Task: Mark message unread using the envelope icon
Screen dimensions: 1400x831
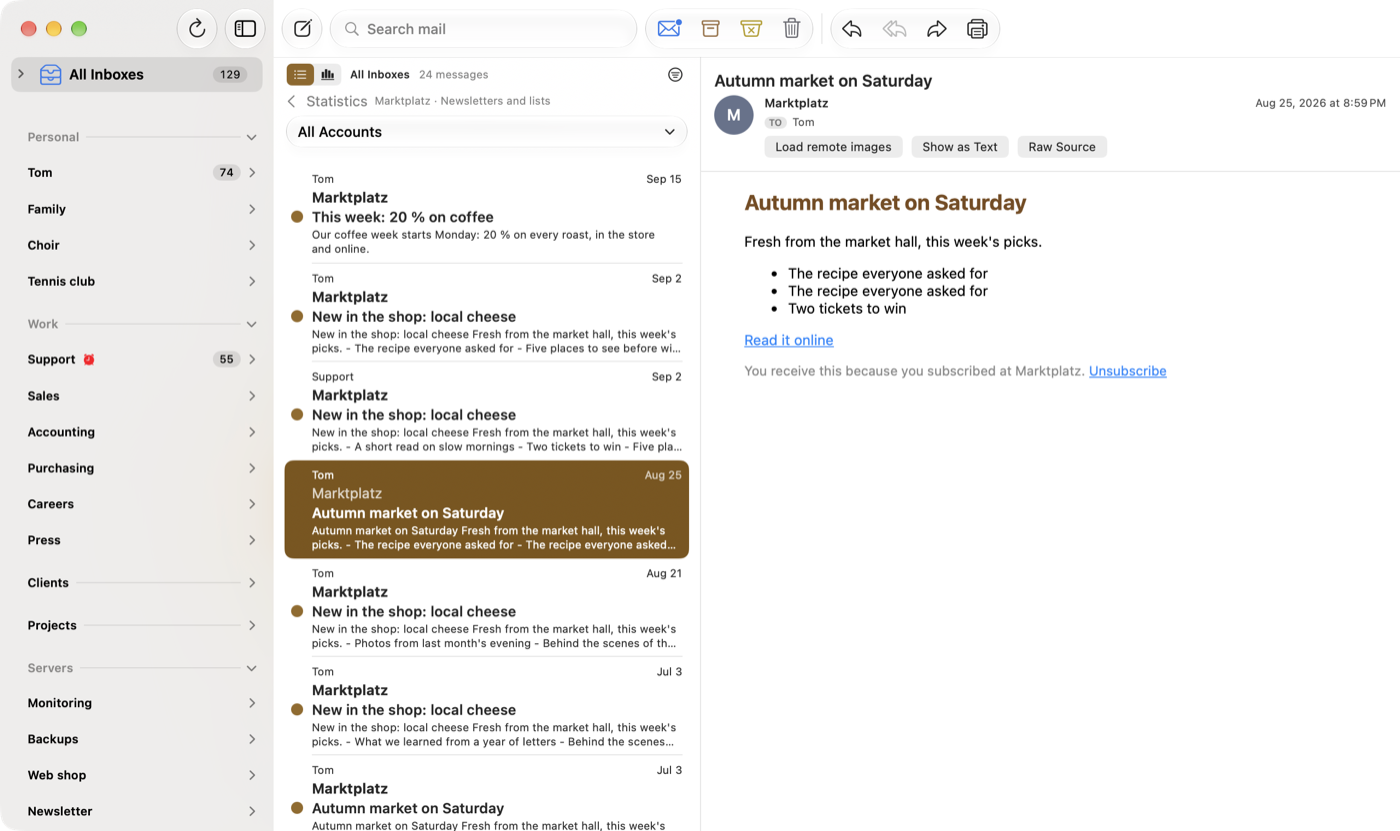Action: click(x=669, y=29)
